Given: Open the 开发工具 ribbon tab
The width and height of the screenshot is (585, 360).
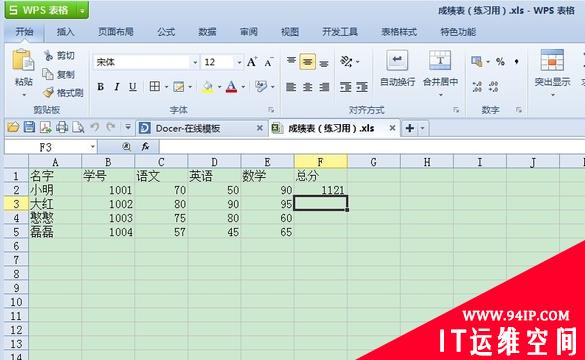Looking at the screenshot, I should coord(340,32).
